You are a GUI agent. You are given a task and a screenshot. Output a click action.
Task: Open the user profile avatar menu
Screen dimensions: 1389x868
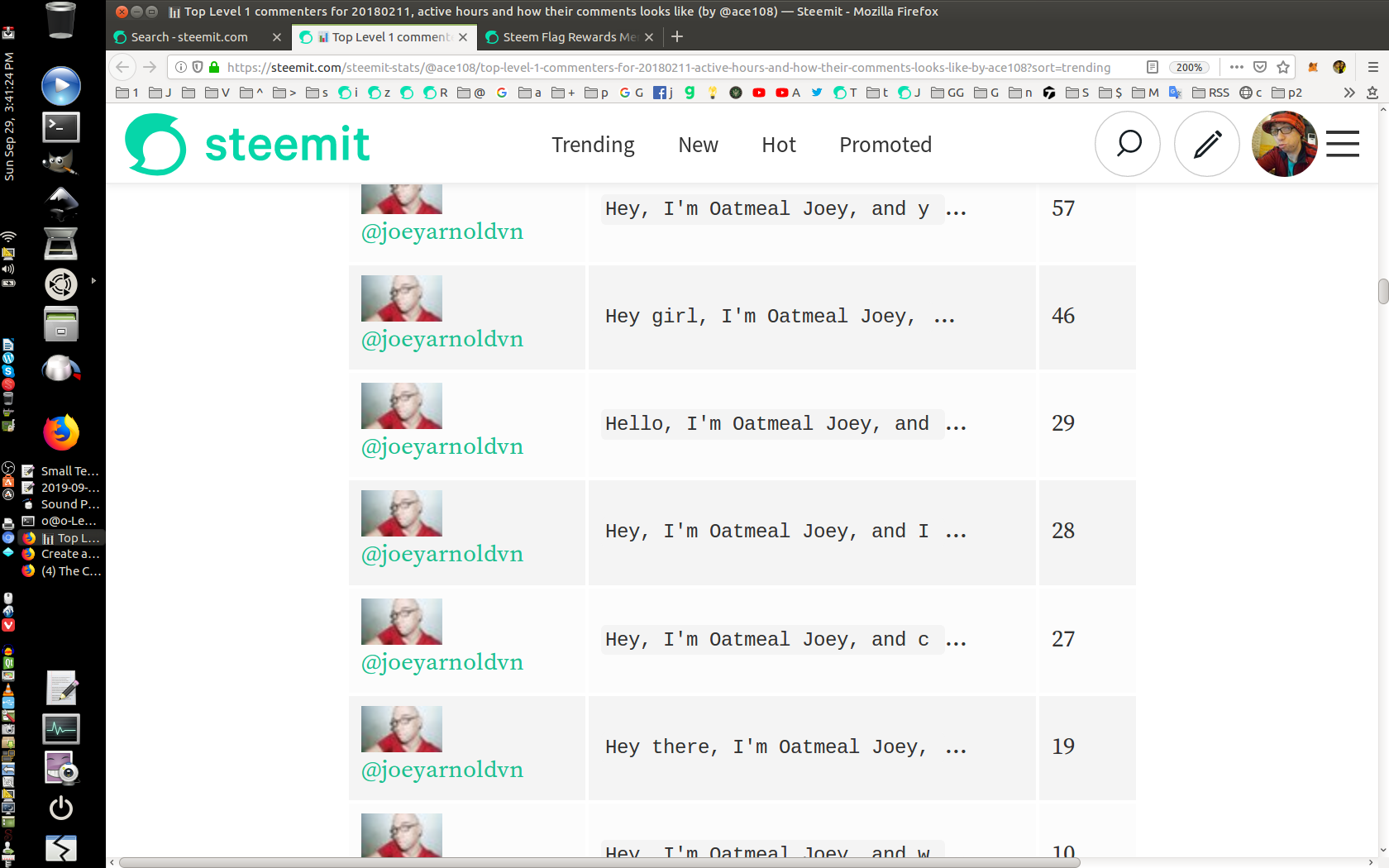(x=1285, y=144)
